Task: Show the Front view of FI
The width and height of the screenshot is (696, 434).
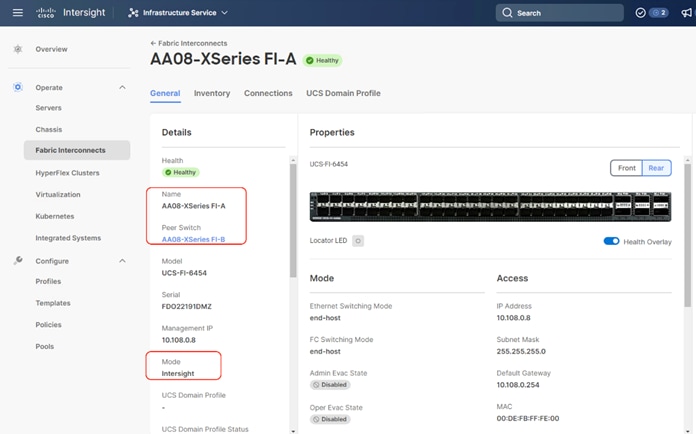Action: click(x=626, y=168)
